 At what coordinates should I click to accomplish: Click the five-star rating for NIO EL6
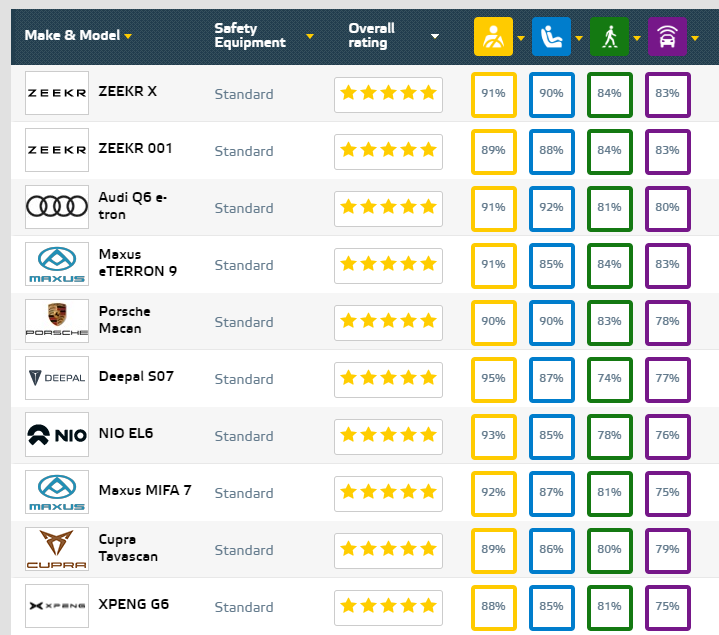tap(388, 436)
